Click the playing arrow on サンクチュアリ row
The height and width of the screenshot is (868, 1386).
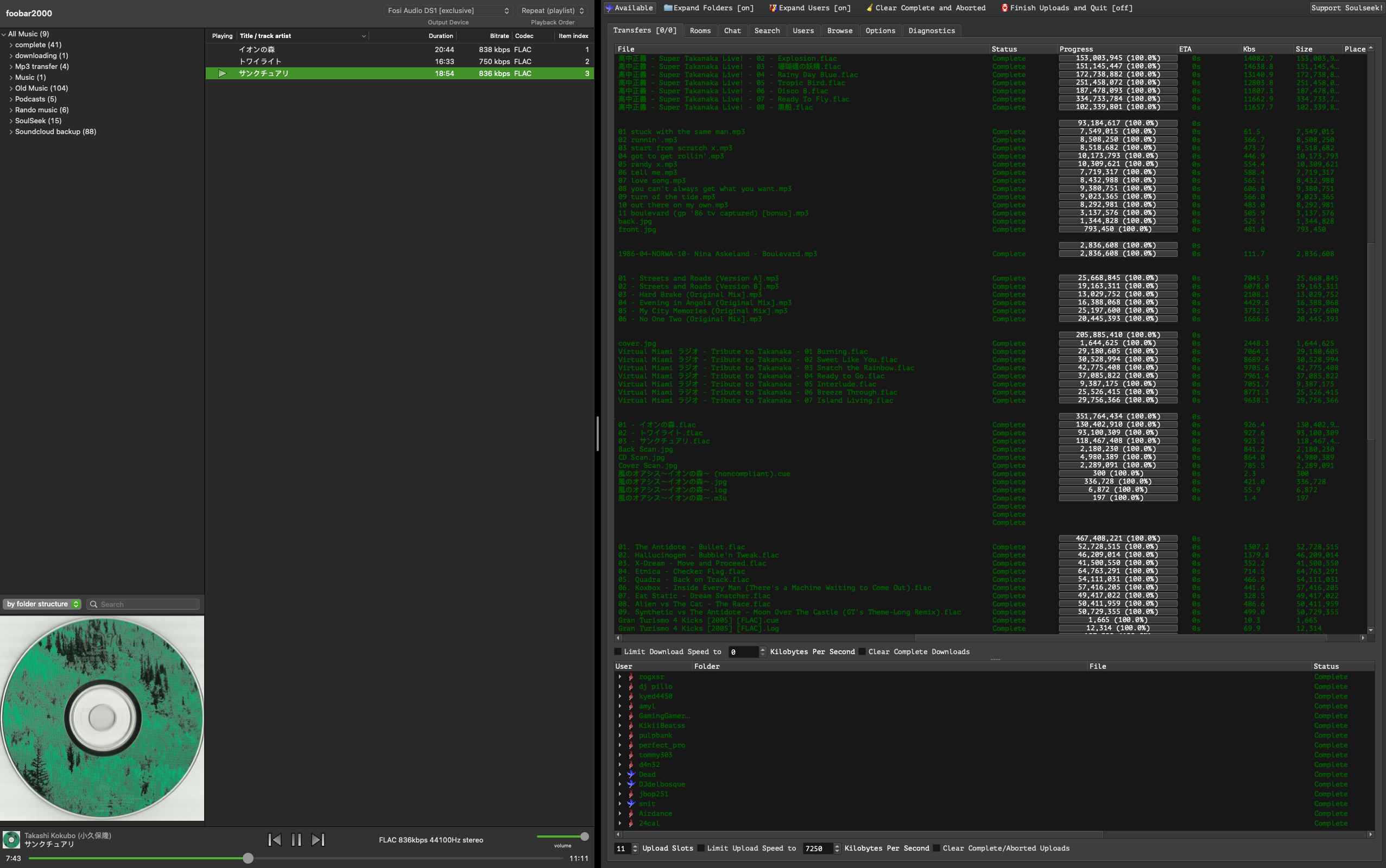[222, 73]
